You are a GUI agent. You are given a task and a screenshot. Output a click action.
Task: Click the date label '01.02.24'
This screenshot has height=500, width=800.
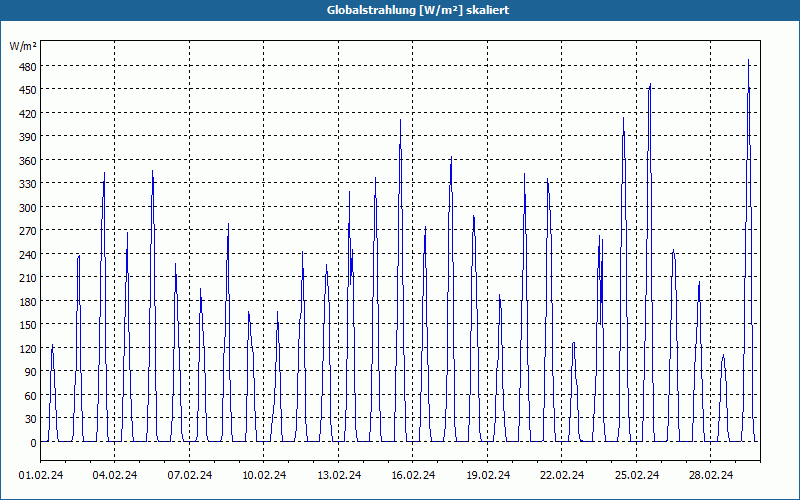coord(41,475)
